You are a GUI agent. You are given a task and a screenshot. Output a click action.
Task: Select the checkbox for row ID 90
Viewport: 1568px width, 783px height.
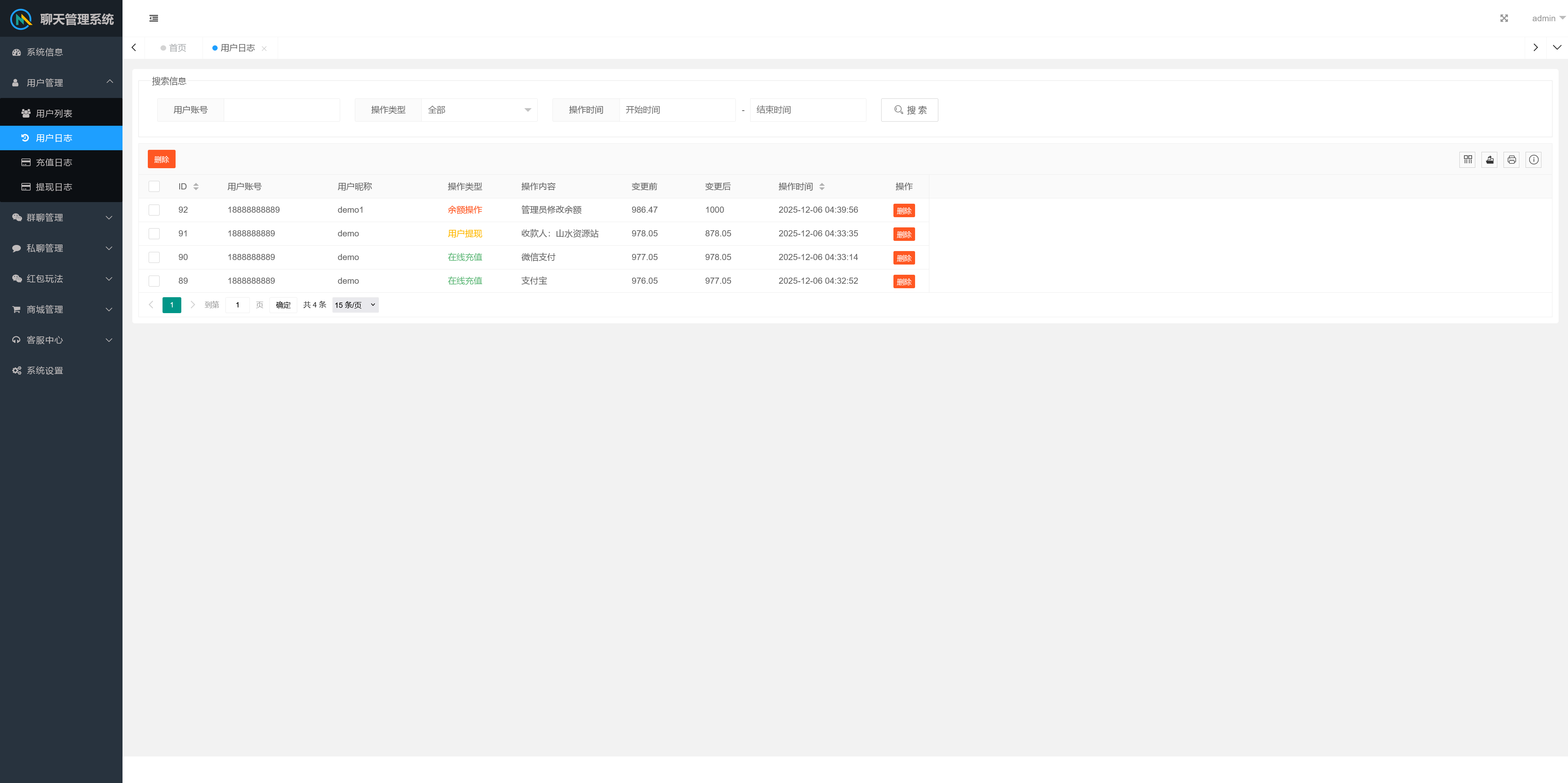[x=154, y=257]
